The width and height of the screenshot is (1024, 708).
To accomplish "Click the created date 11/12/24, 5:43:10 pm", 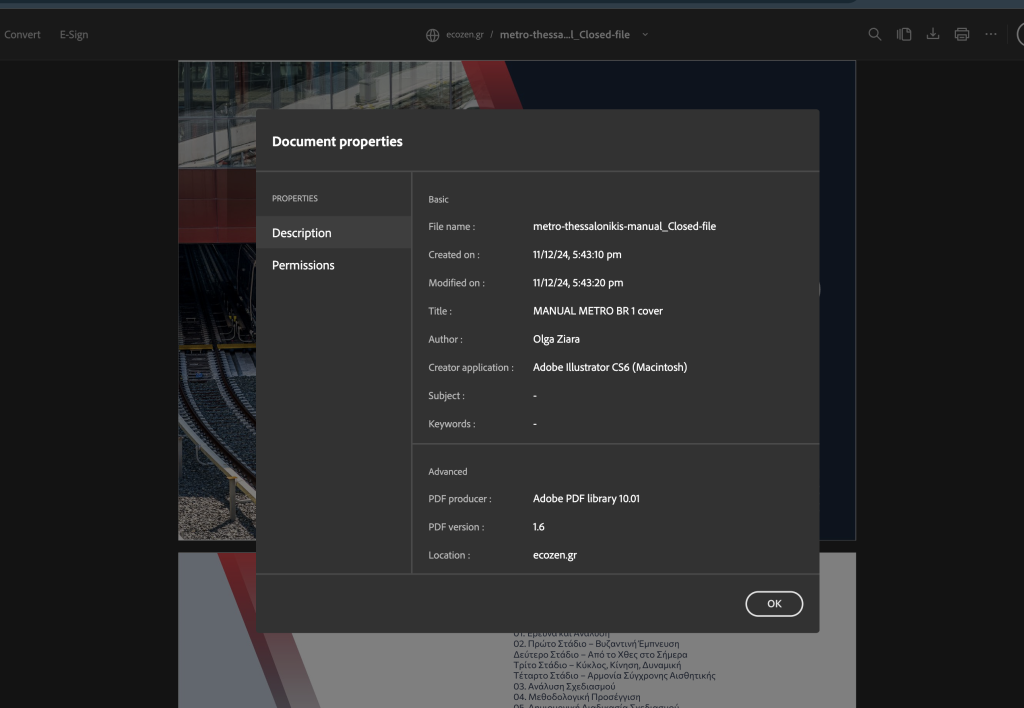I will click(577, 254).
